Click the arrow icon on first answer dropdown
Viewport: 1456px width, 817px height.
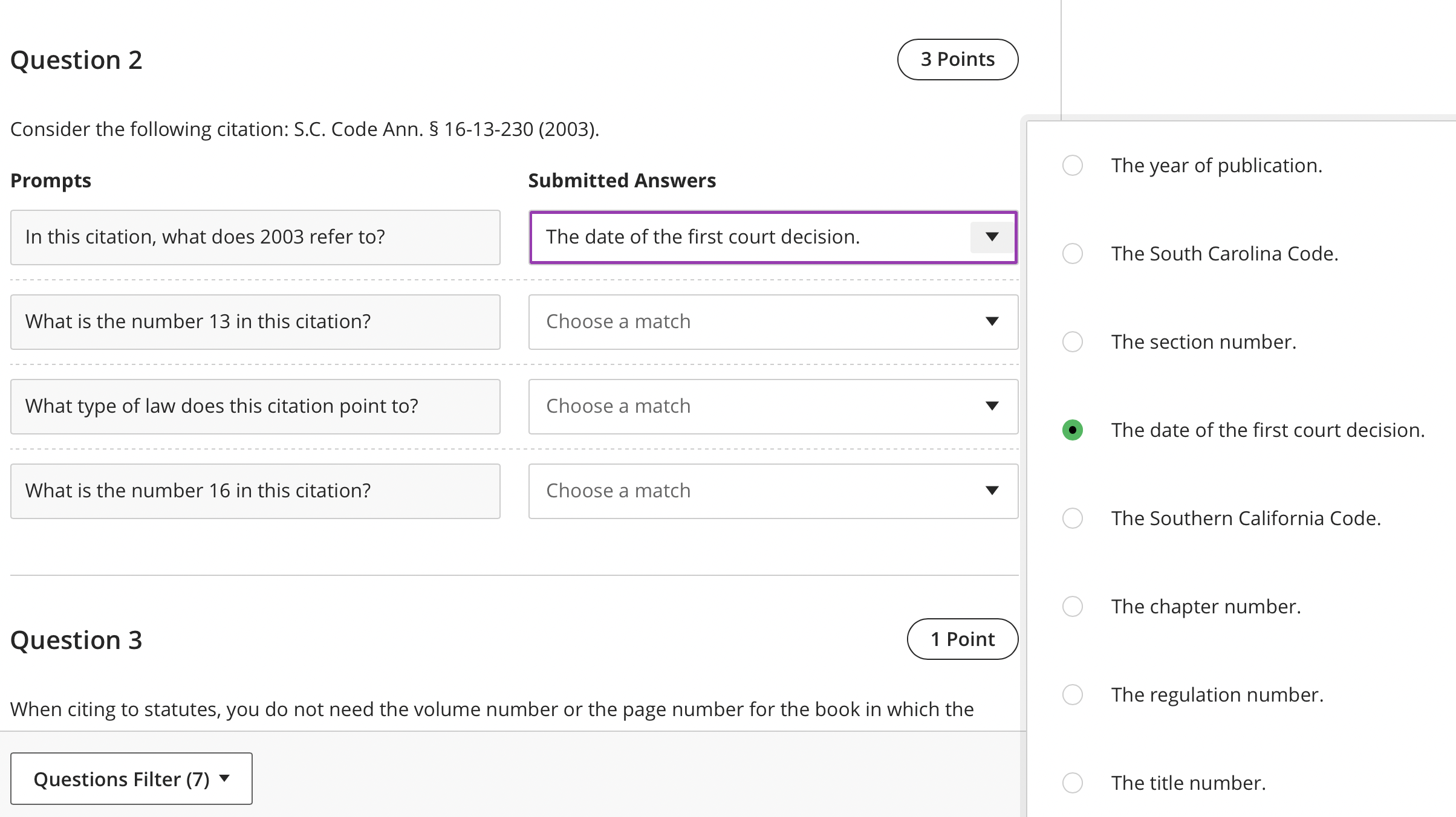[x=992, y=237]
